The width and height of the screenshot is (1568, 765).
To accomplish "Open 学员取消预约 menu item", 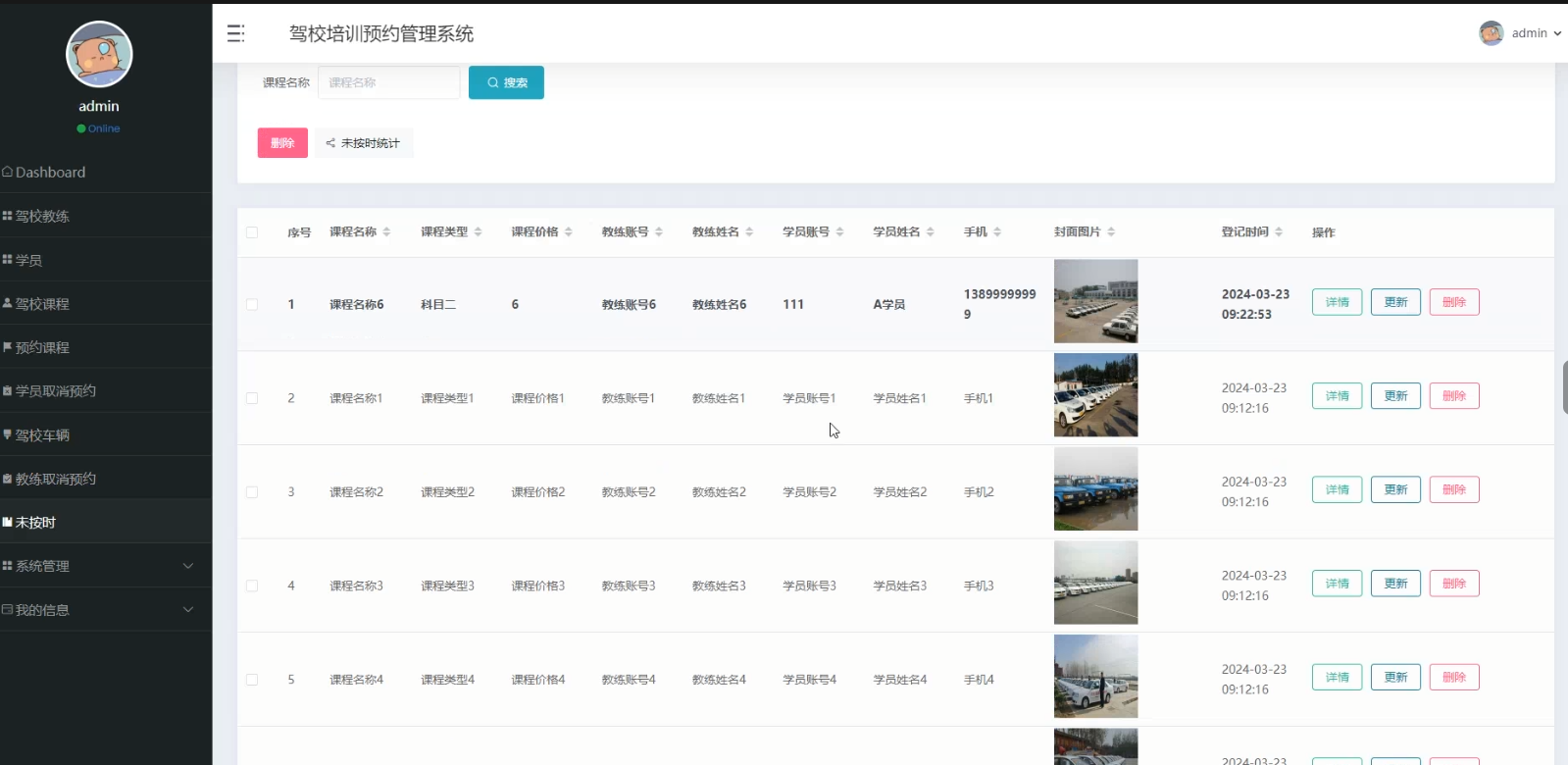I will (x=106, y=390).
